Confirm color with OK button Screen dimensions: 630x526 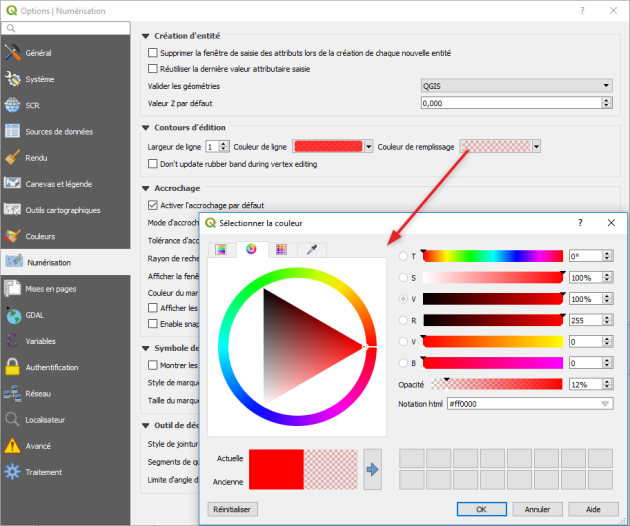482,509
